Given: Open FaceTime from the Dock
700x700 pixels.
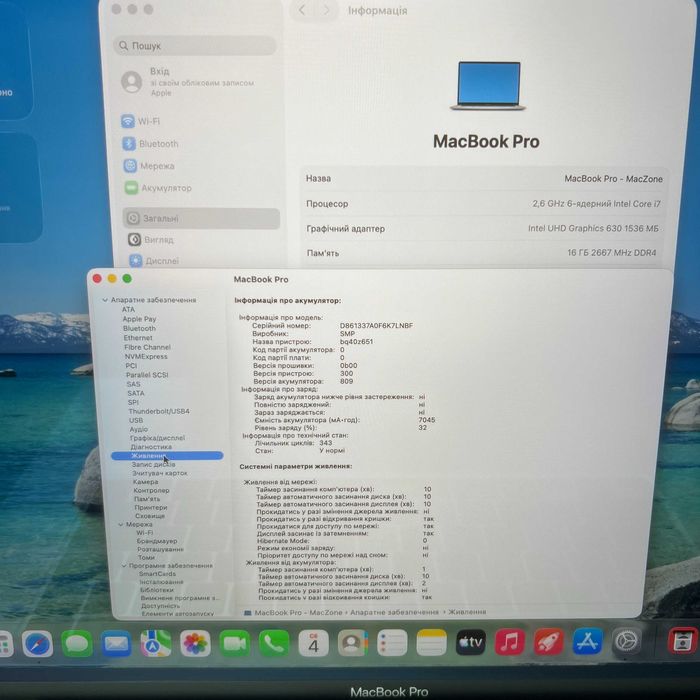Looking at the screenshot, I should [234, 643].
